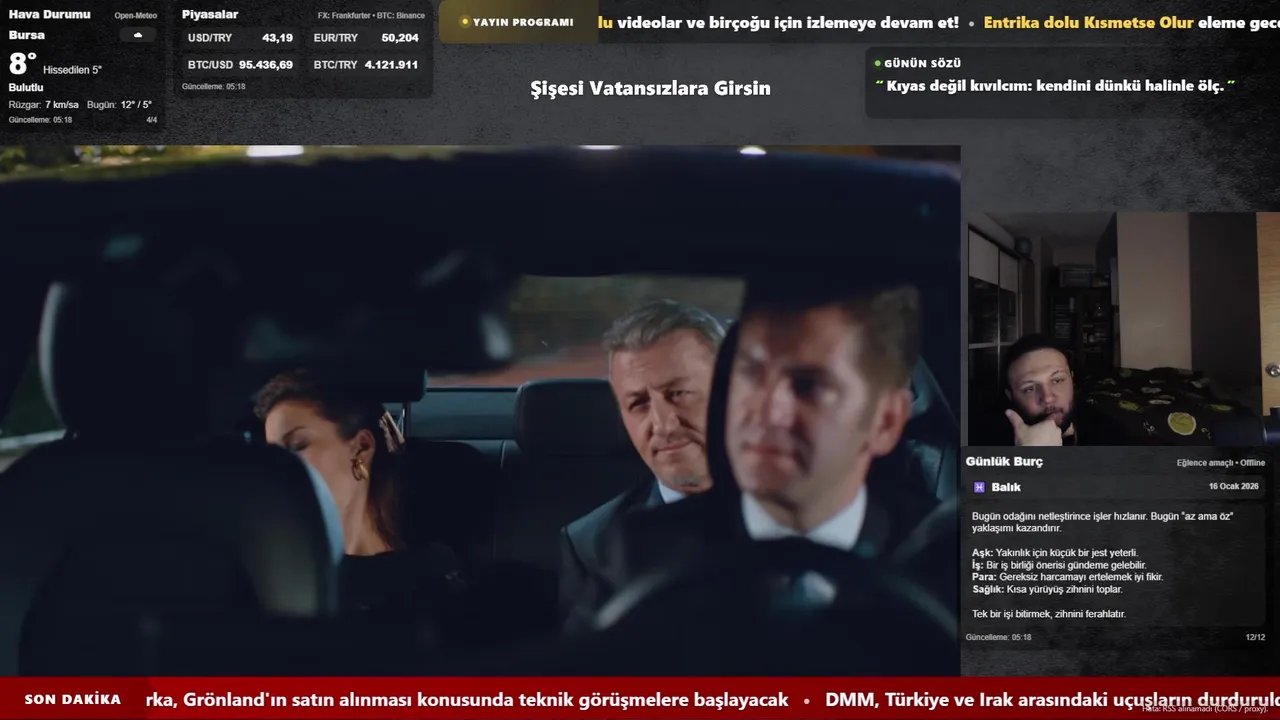Click the Piyasalar widget title
Screen dimensions: 1280x720
(210, 14)
